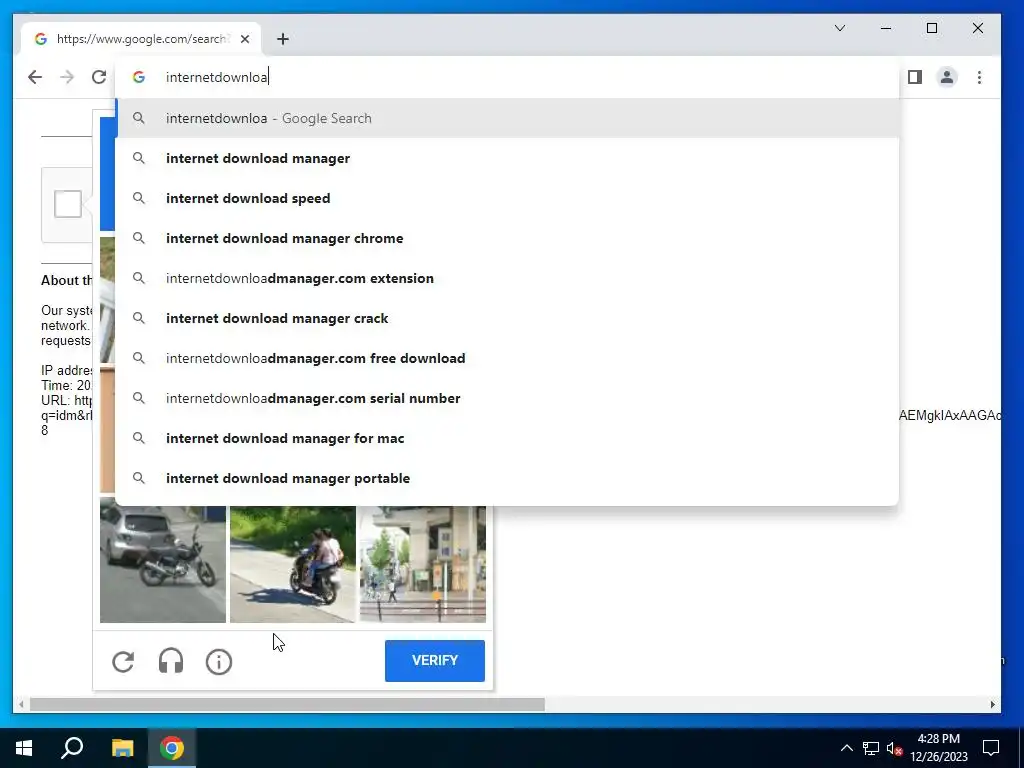Click the horizontal scrollbar thumb
The height and width of the screenshot is (768, 1024).
click(287, 705)
